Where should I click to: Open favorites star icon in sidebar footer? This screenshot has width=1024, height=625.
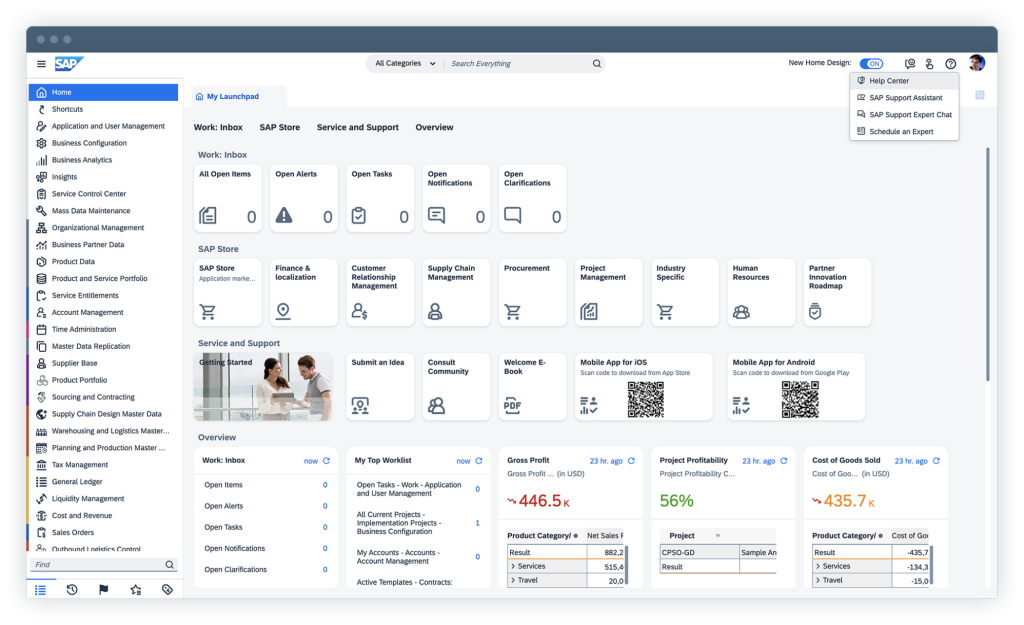pos(136,590)
